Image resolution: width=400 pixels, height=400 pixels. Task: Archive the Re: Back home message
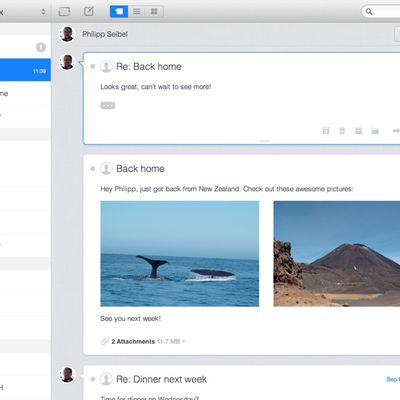[326, 131]
